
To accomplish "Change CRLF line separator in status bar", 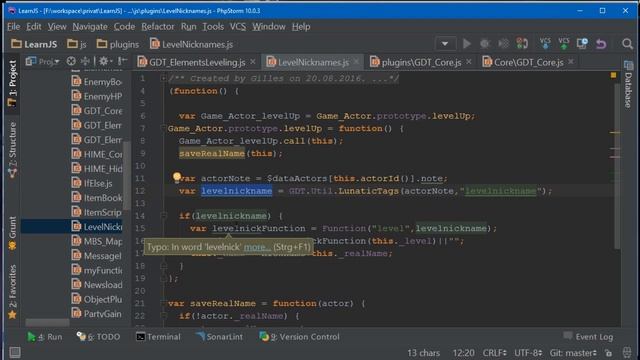I will click(x=495, y=353).
